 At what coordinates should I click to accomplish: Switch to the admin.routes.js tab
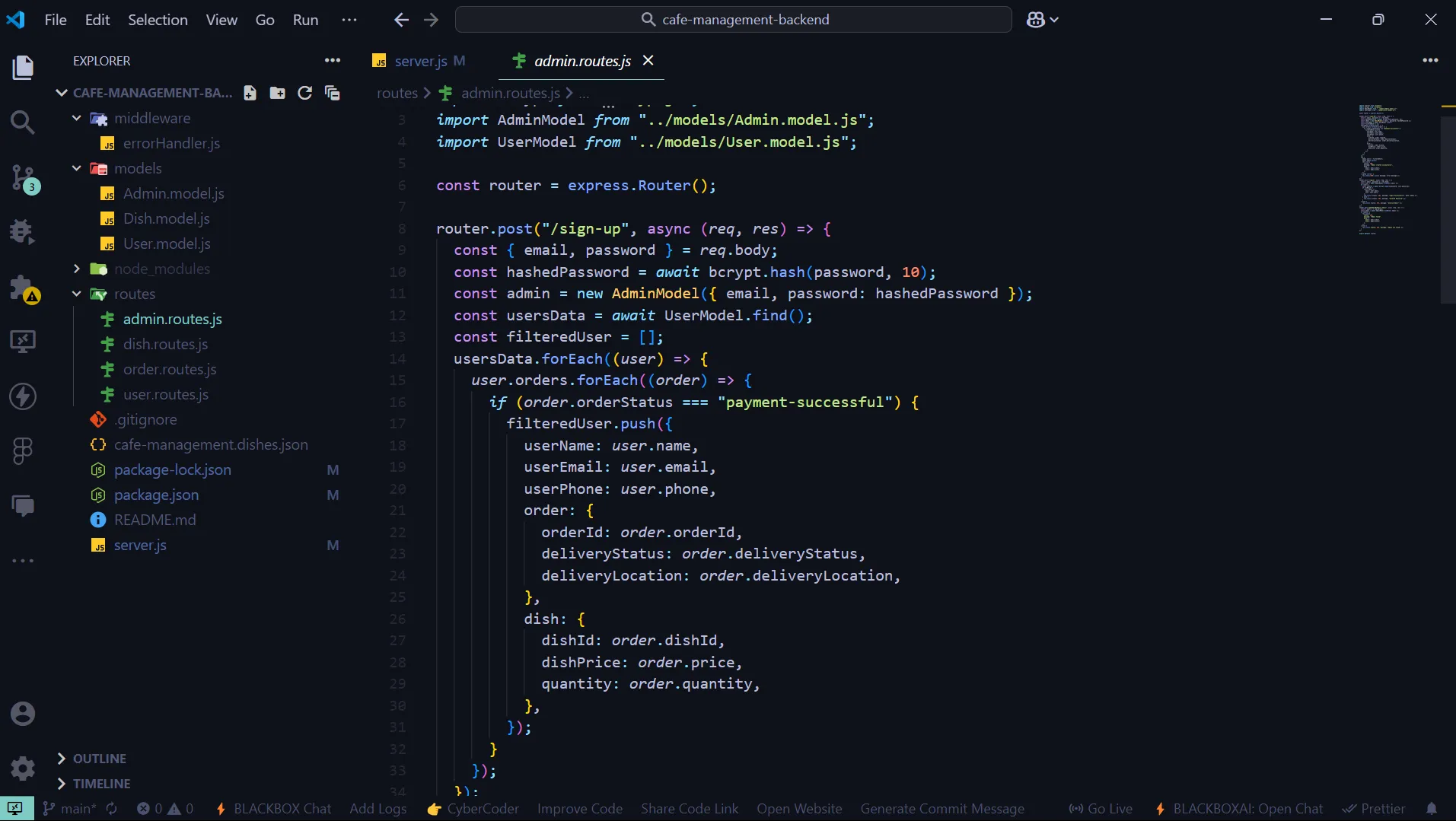581,61
